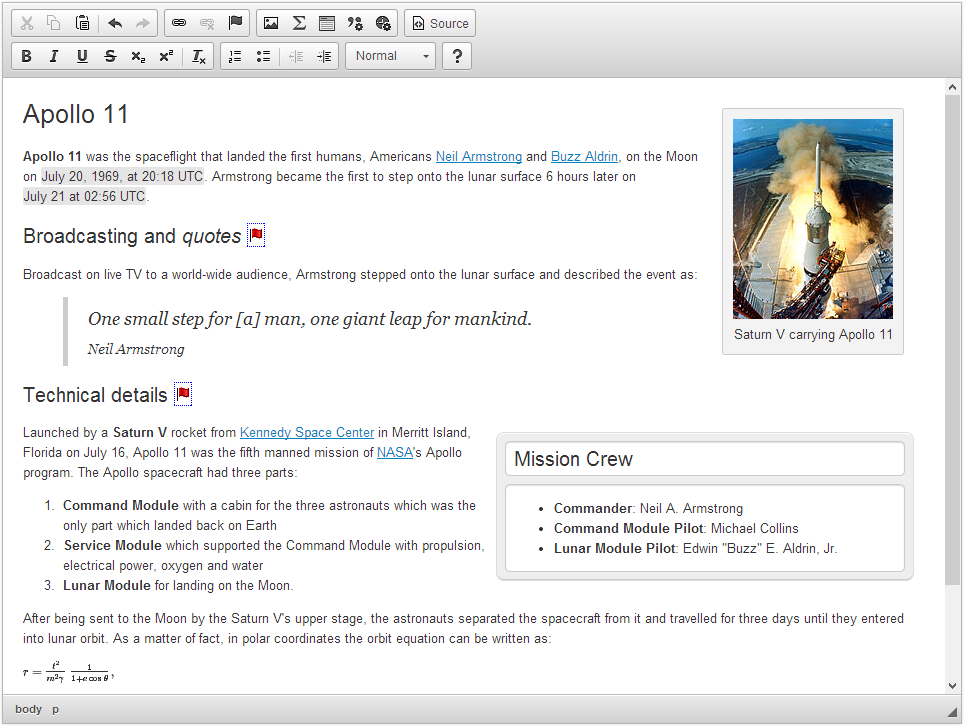Select the orbit equation math formula

(x=69, y=672)
